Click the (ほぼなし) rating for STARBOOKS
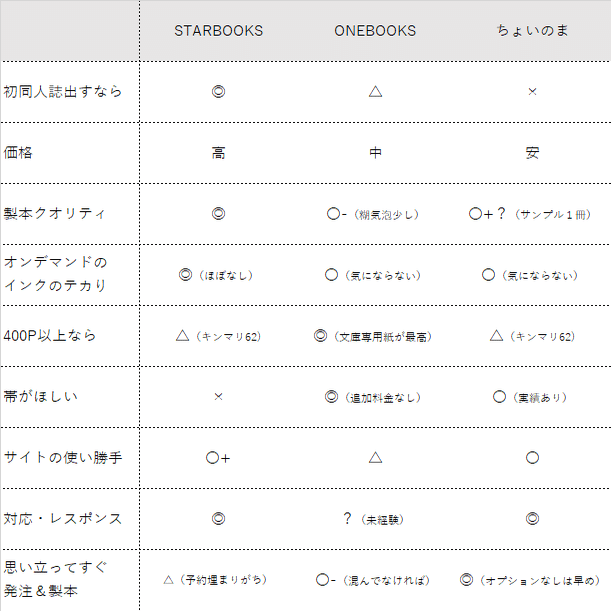Viewport: 611px width, 611px height. pyautogui.click(x=226, y=275)
